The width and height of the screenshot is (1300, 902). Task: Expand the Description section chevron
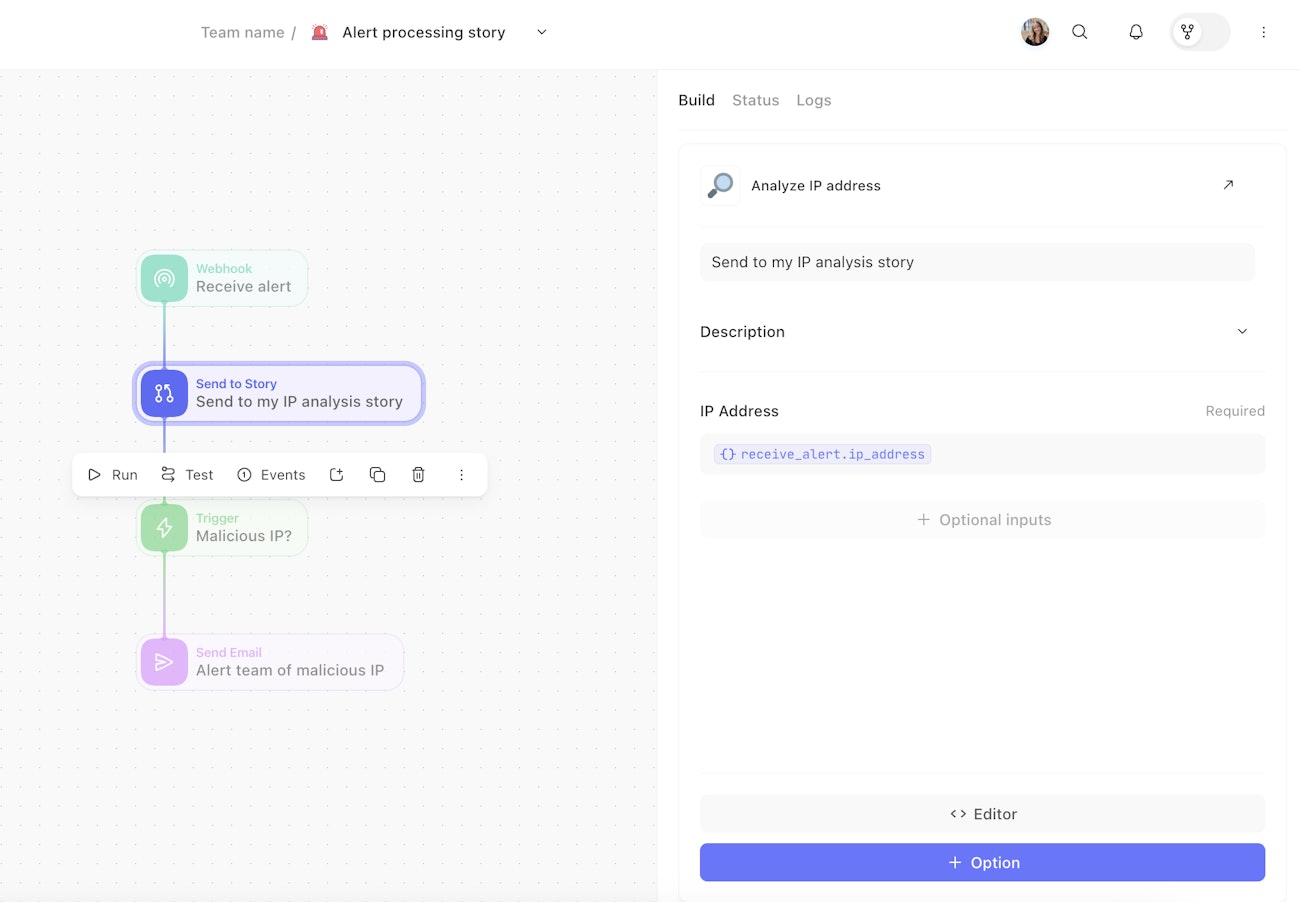point(1242,332)
